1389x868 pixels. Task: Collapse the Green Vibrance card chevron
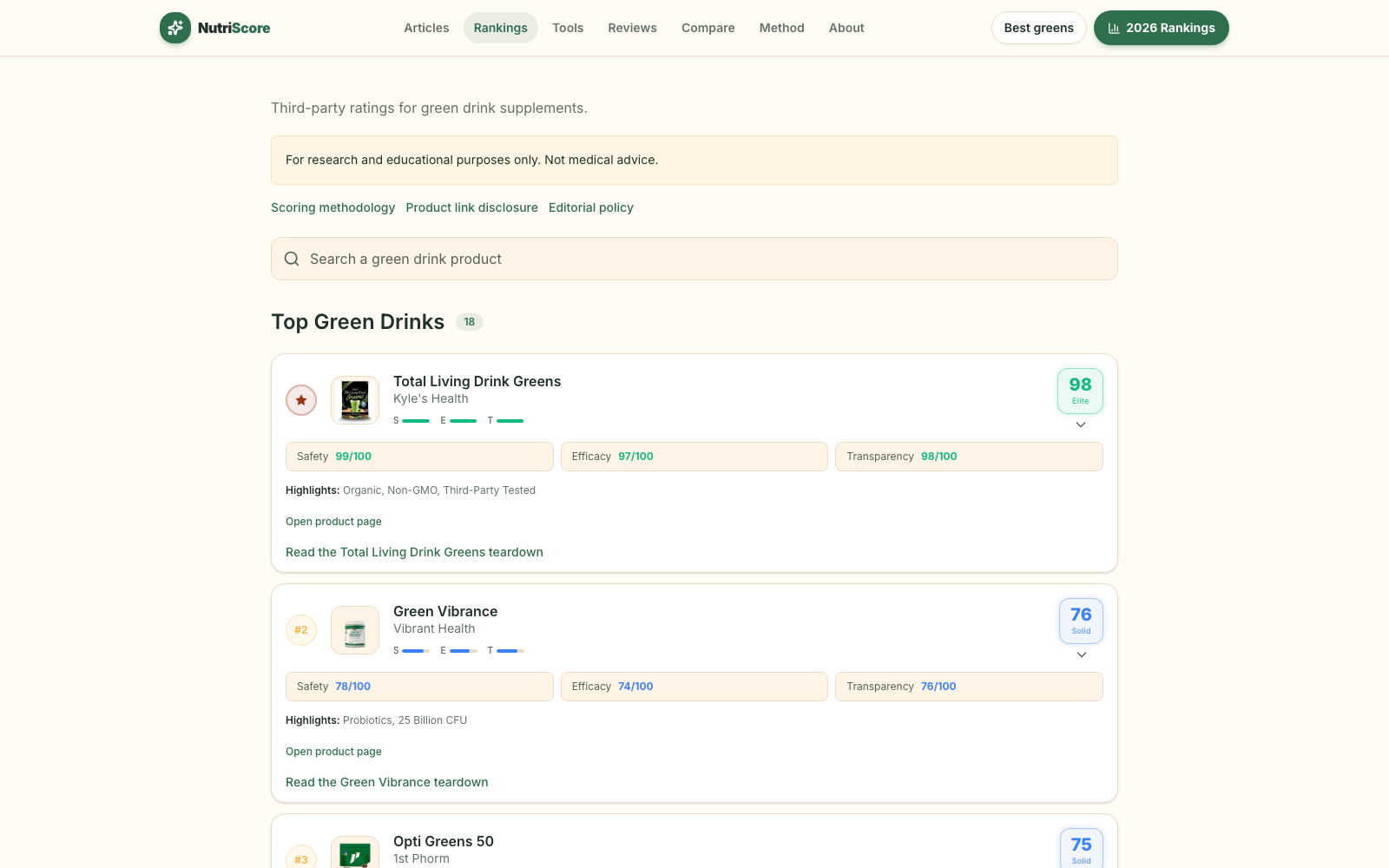pos(1081,654)
